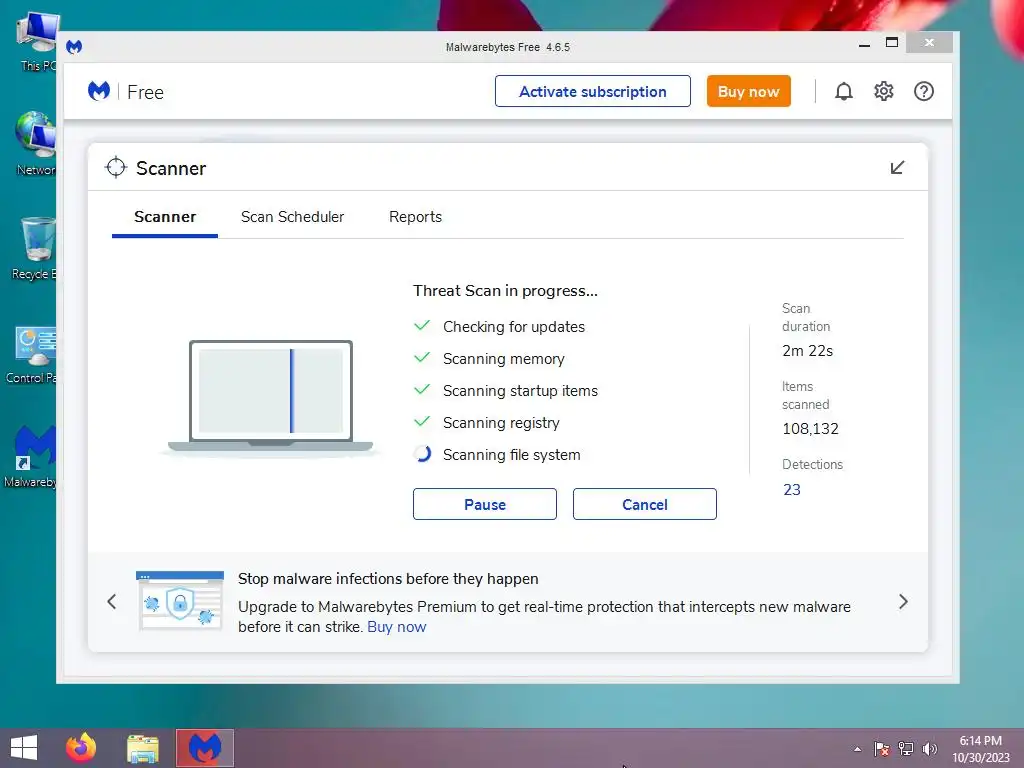Viewport: 1024px width, 768px height.
Task: Show next promotion with right arrow
Action: [903, 601]
